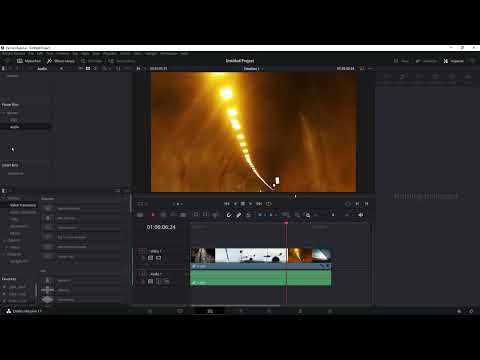Click the red playhead on the timeline ruler
The image size is (480, 360).
[x=286, y=223]
